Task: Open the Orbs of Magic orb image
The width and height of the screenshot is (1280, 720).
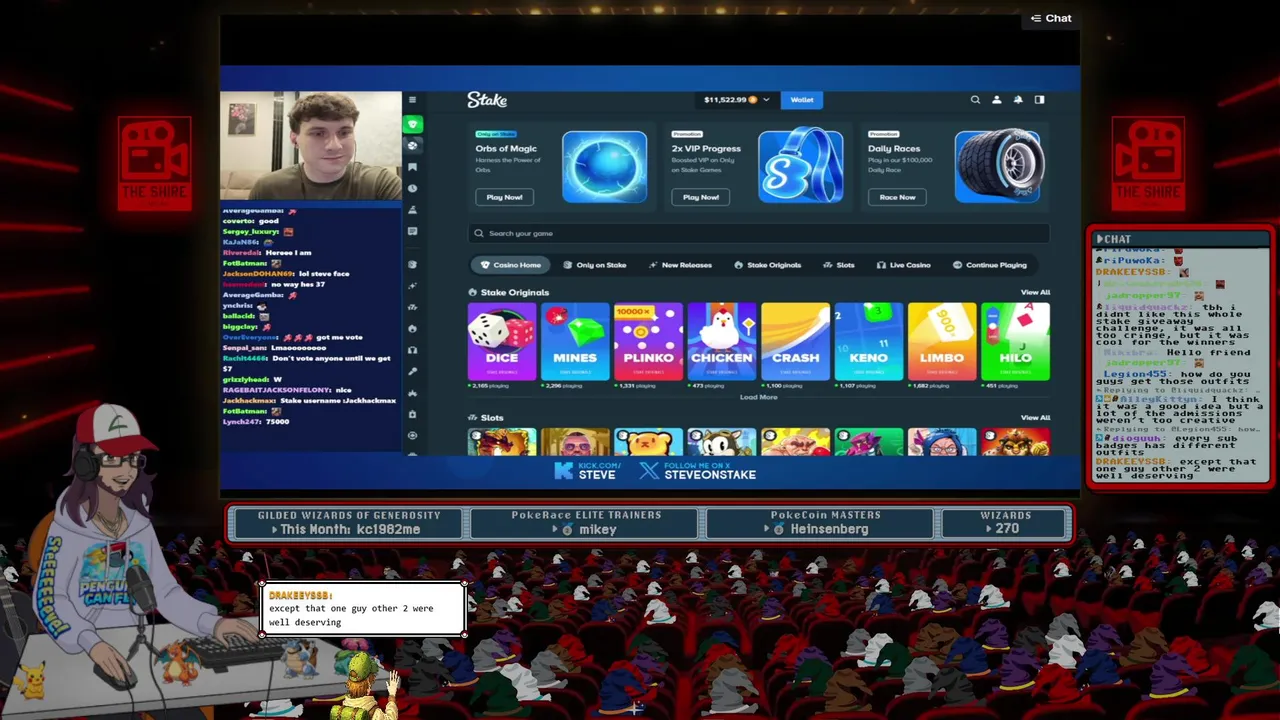Action: click(604, 166)
